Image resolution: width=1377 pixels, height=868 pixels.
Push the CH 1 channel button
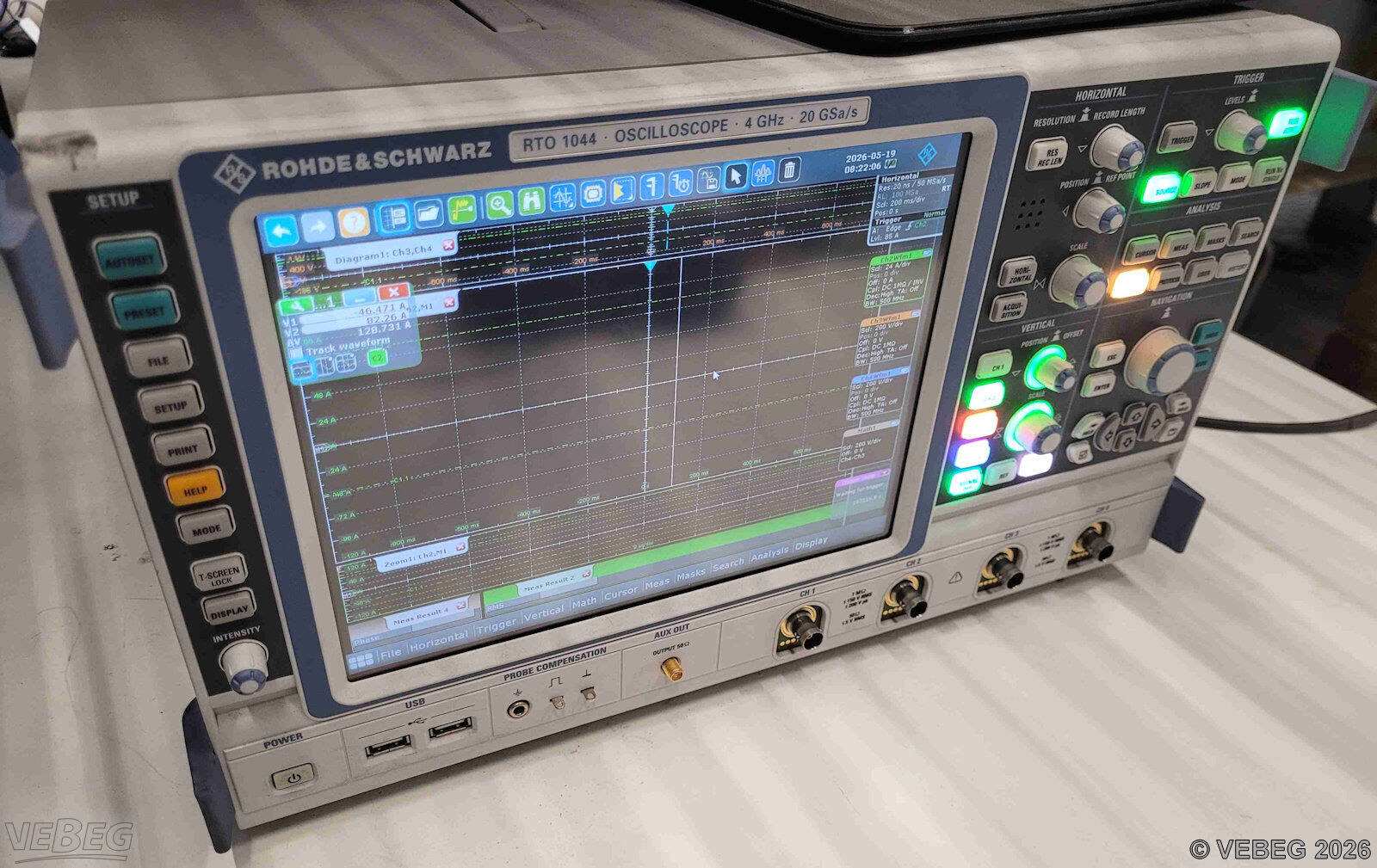[996, 366]
